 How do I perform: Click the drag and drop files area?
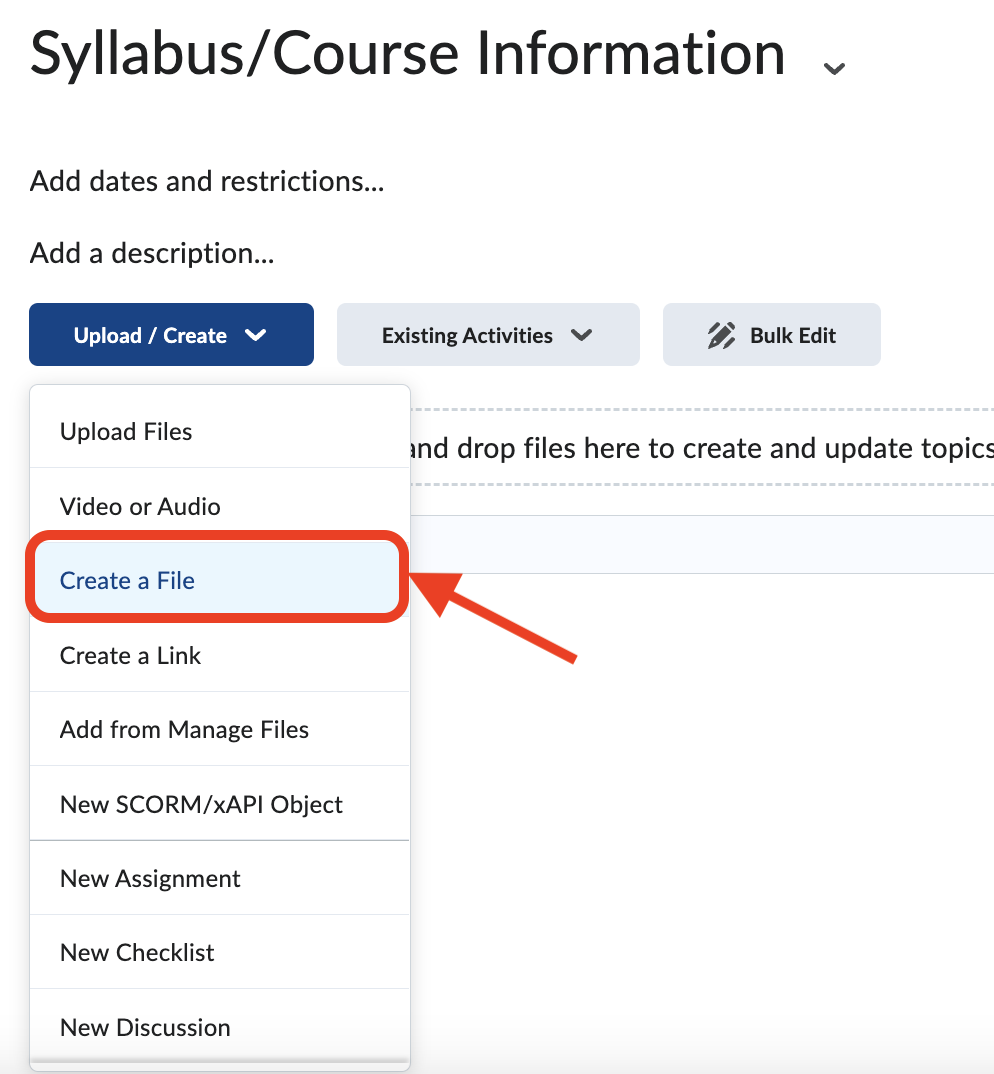pos(700,448)
